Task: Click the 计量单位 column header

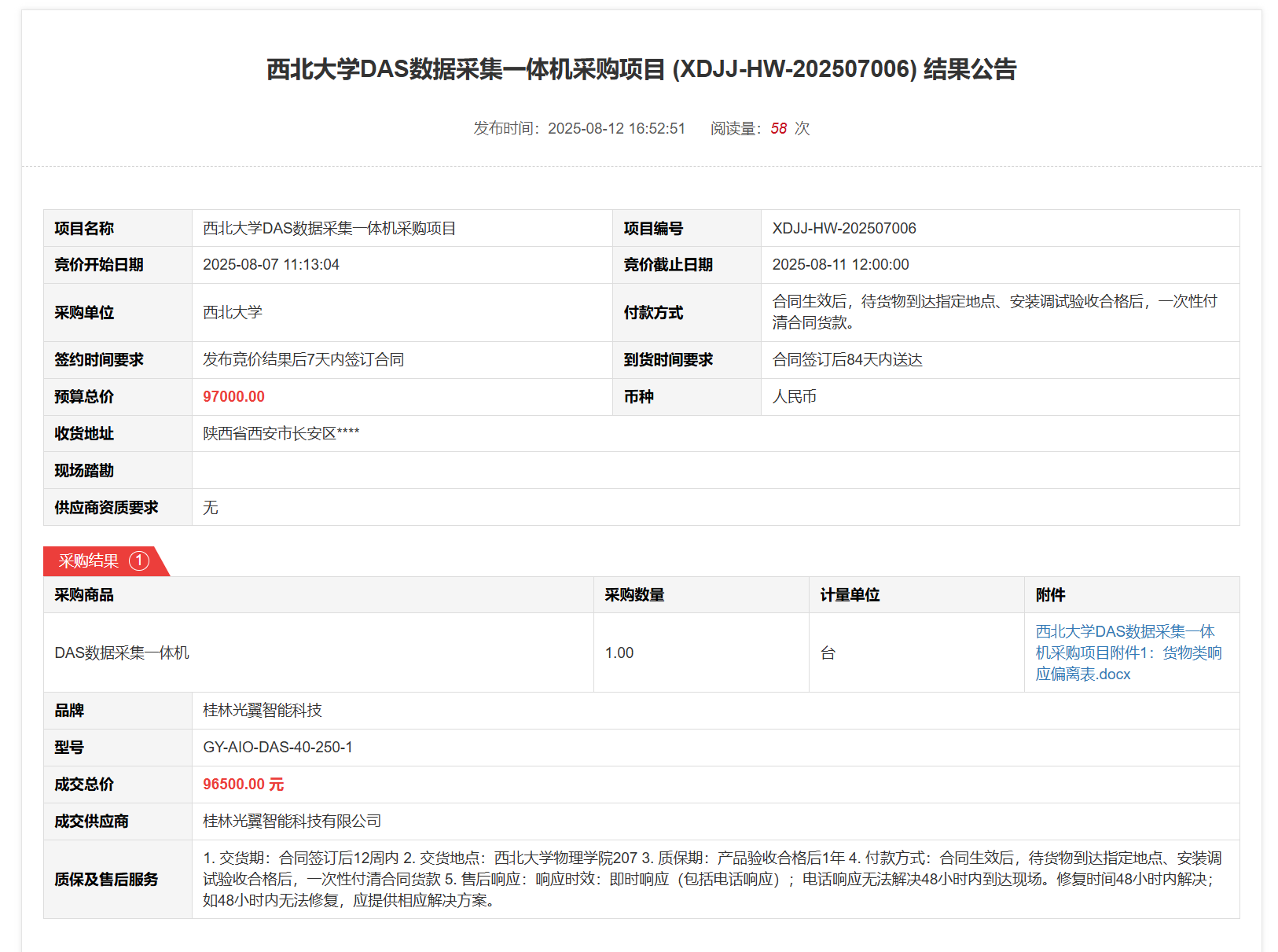Action: click(x=850, y=595)
